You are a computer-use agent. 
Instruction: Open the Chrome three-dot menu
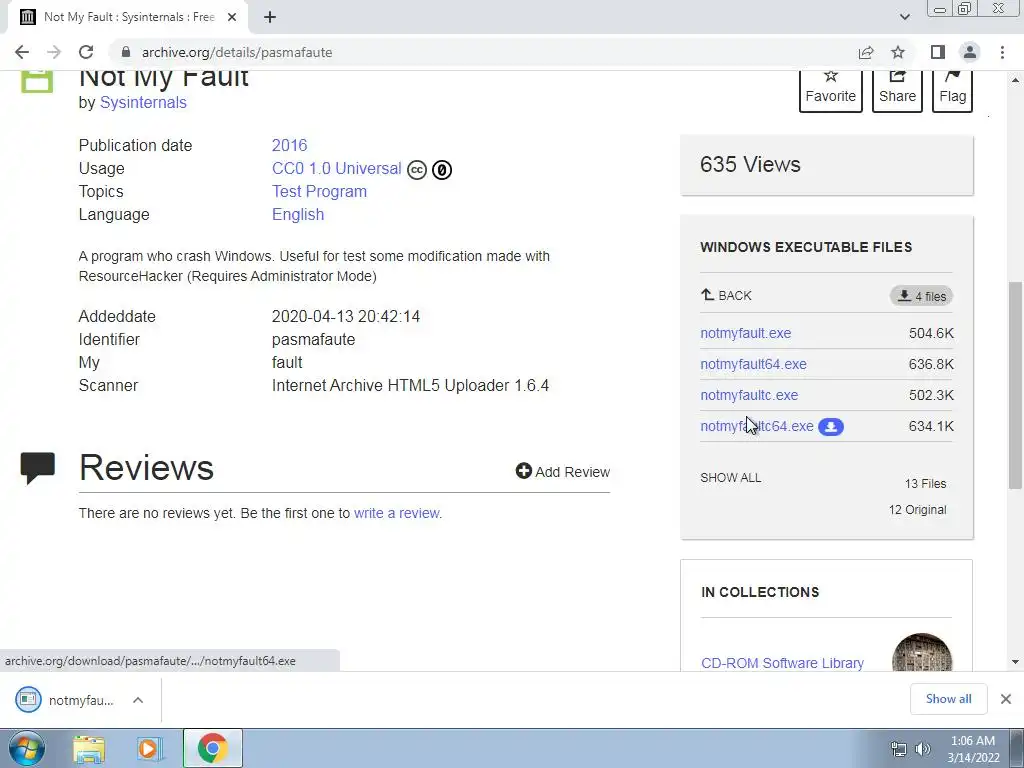coord(1002,52)
